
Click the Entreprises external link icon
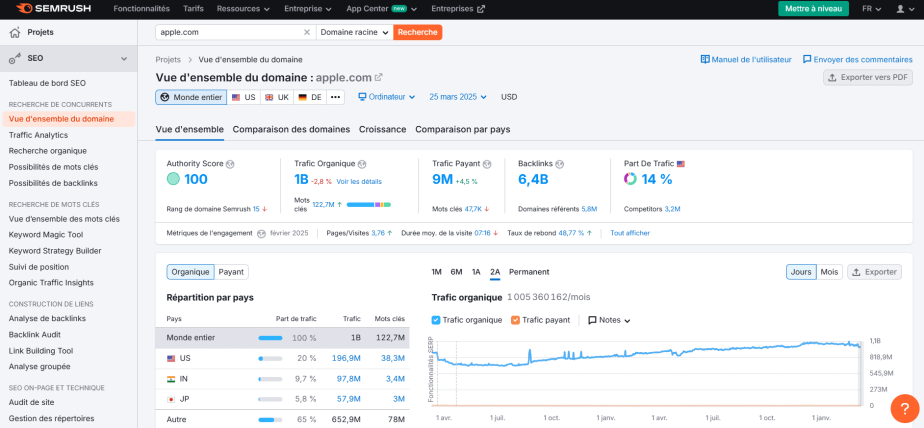point(481,9)
